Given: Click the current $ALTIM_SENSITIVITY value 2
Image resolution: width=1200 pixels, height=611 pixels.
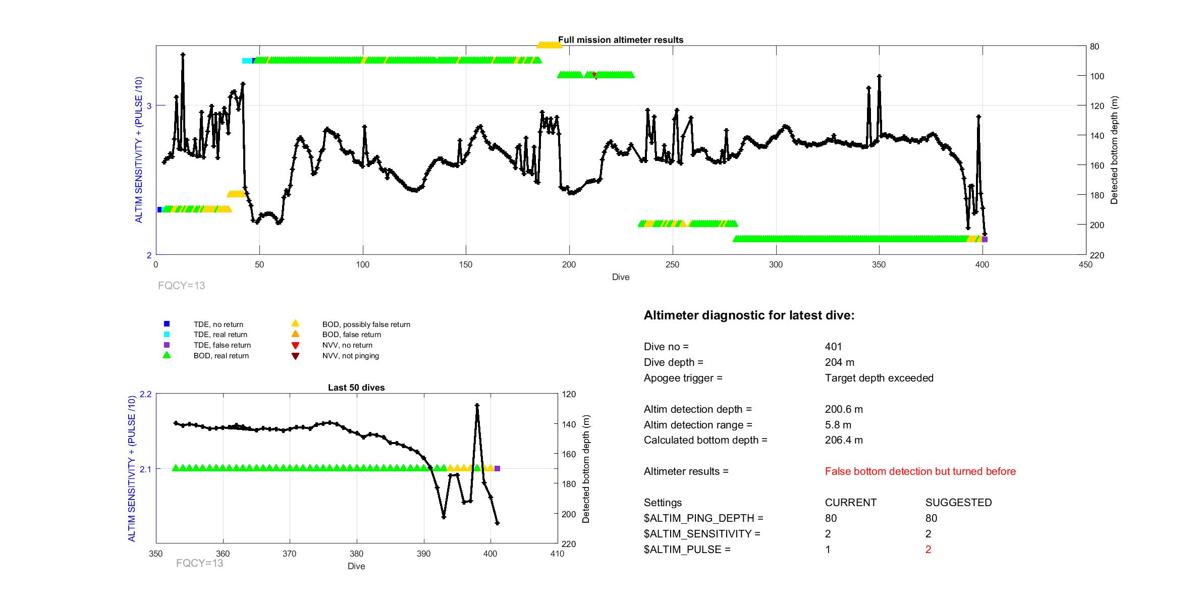Looking at the screenshot, I should tap(828, 534).
